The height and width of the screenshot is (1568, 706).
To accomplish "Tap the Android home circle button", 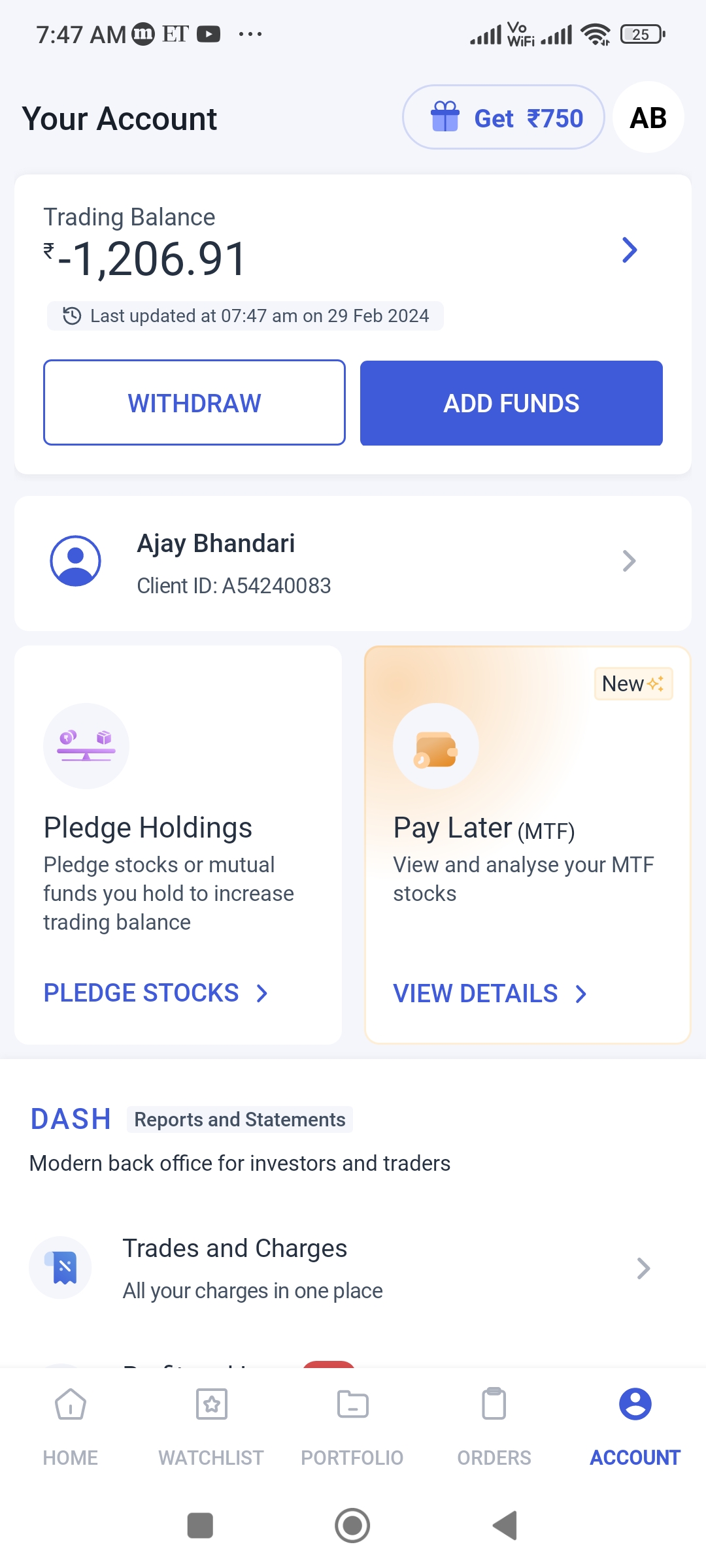I will [352, 1526].
